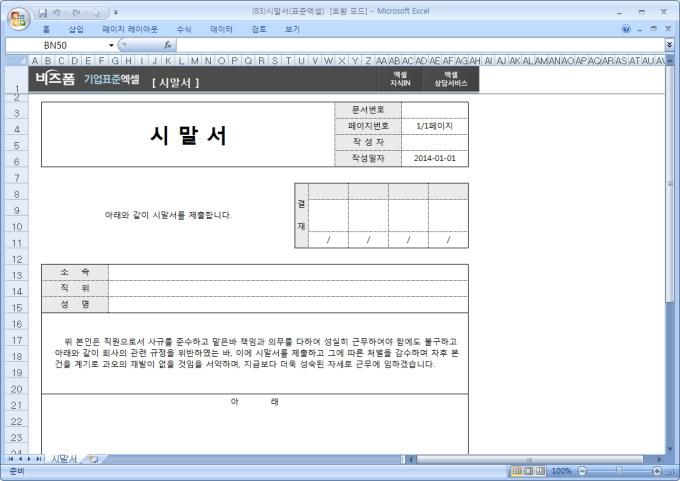Open Excel Help question mark icon
Viewport: 680px width, 481px height.
(x=626, y=29)
